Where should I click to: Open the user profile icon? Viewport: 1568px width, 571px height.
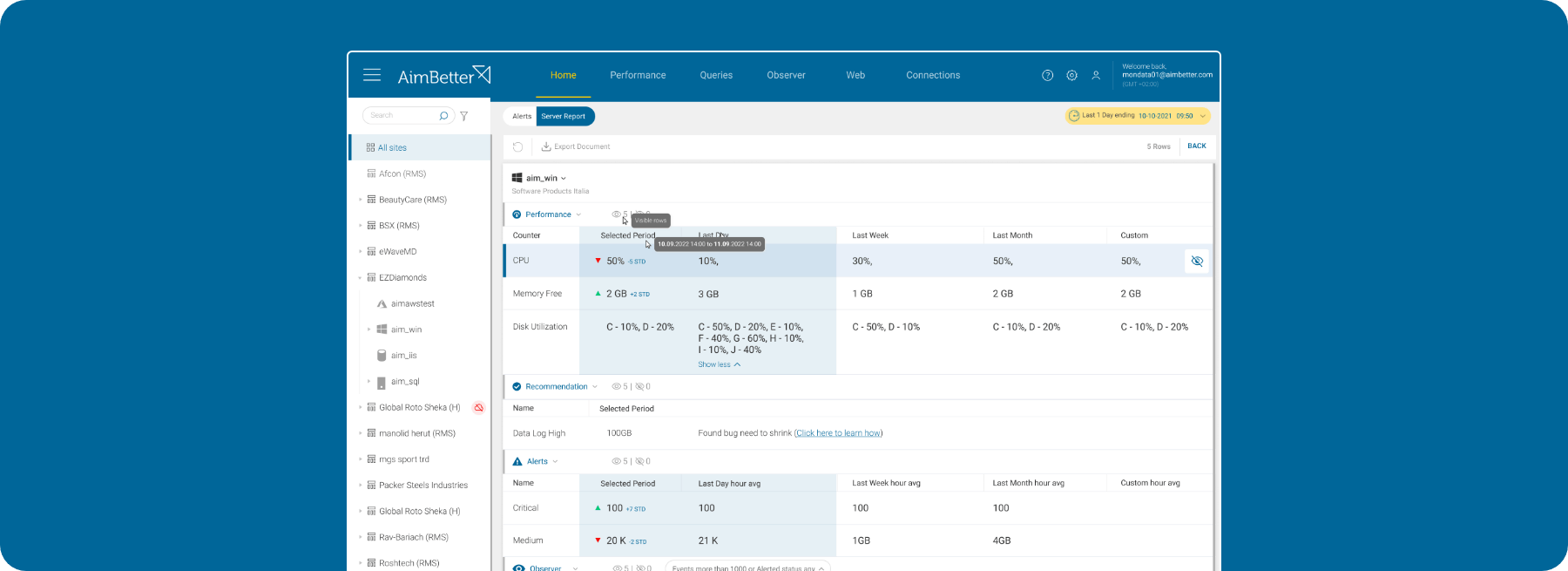pos(1096,75)
